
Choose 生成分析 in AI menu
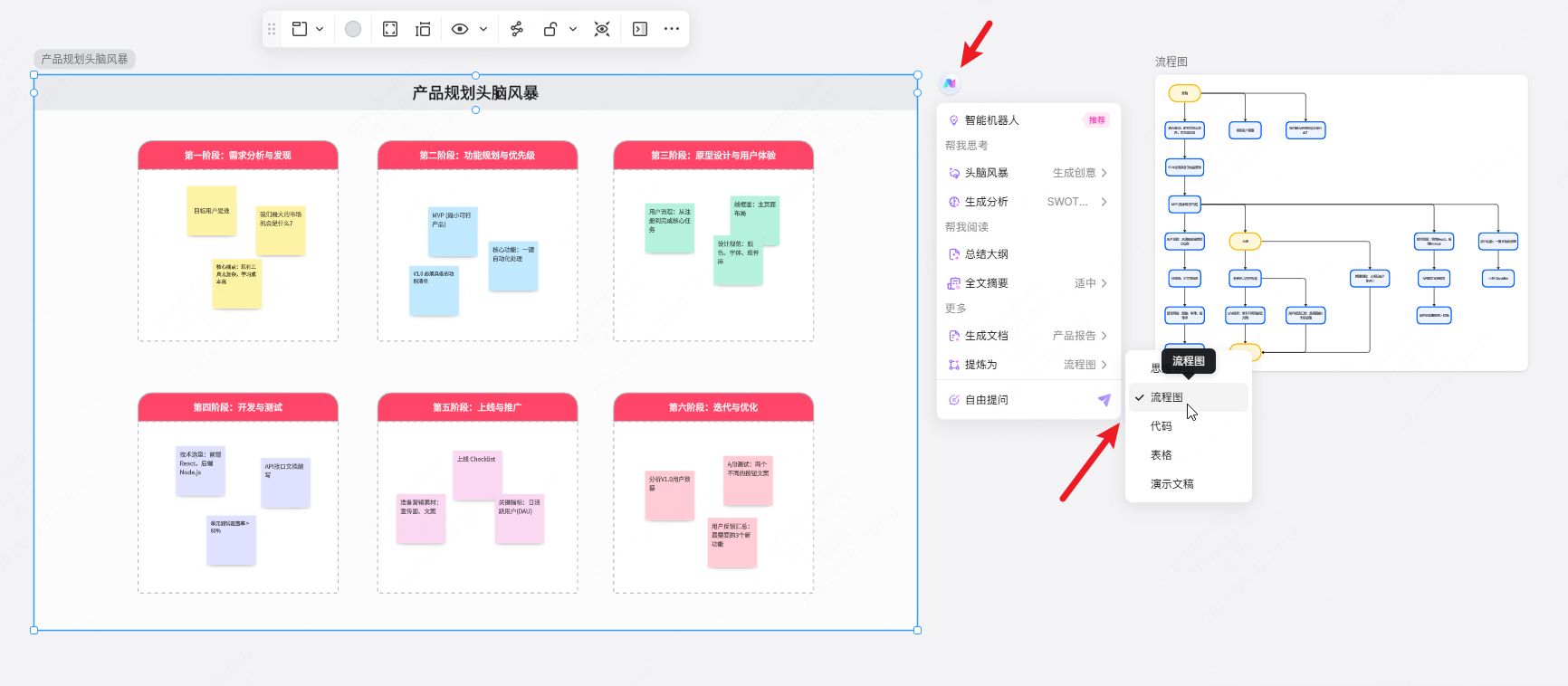(x=1028, y=202)
